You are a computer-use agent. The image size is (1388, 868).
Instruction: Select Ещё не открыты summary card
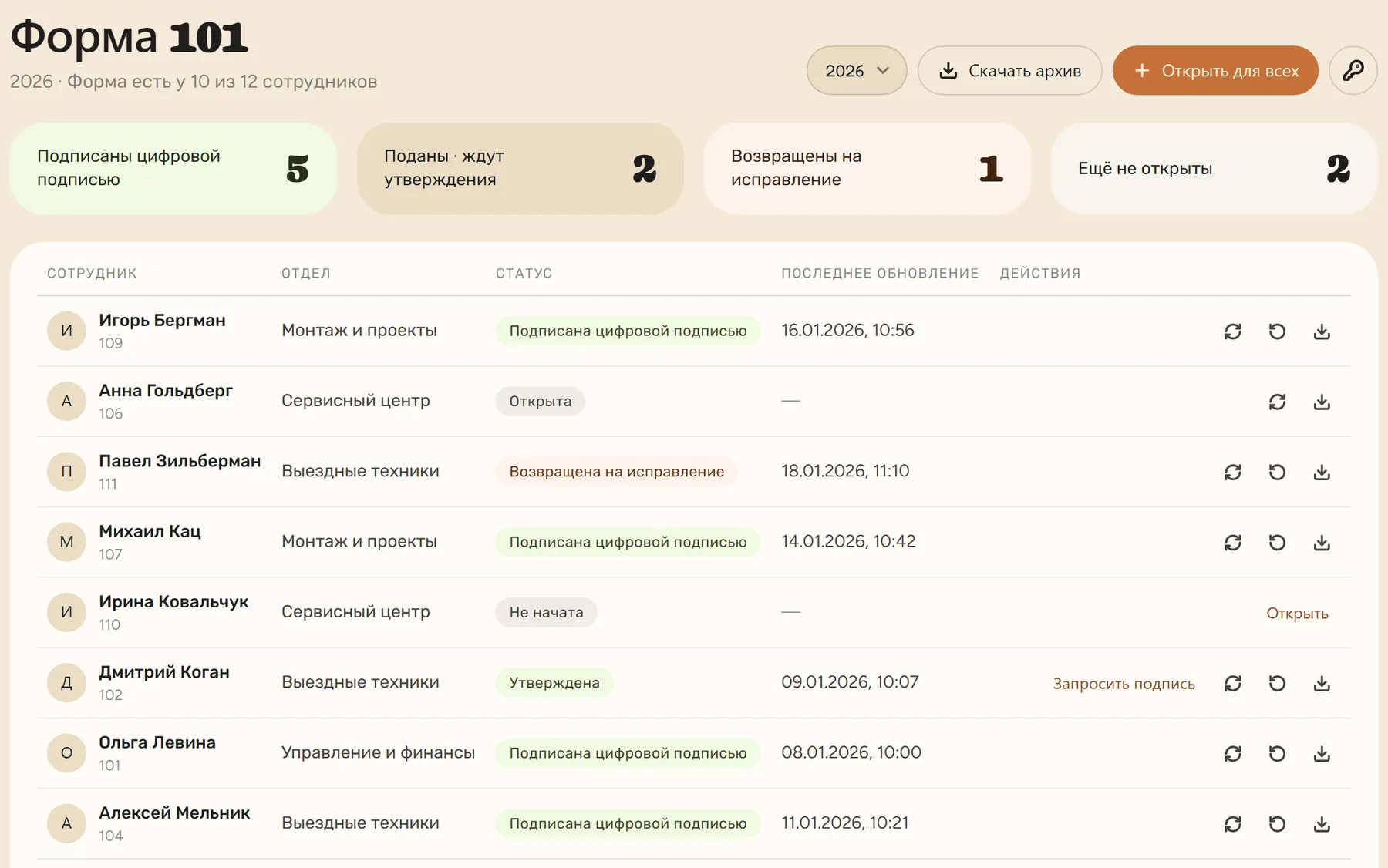[1214, 168]
